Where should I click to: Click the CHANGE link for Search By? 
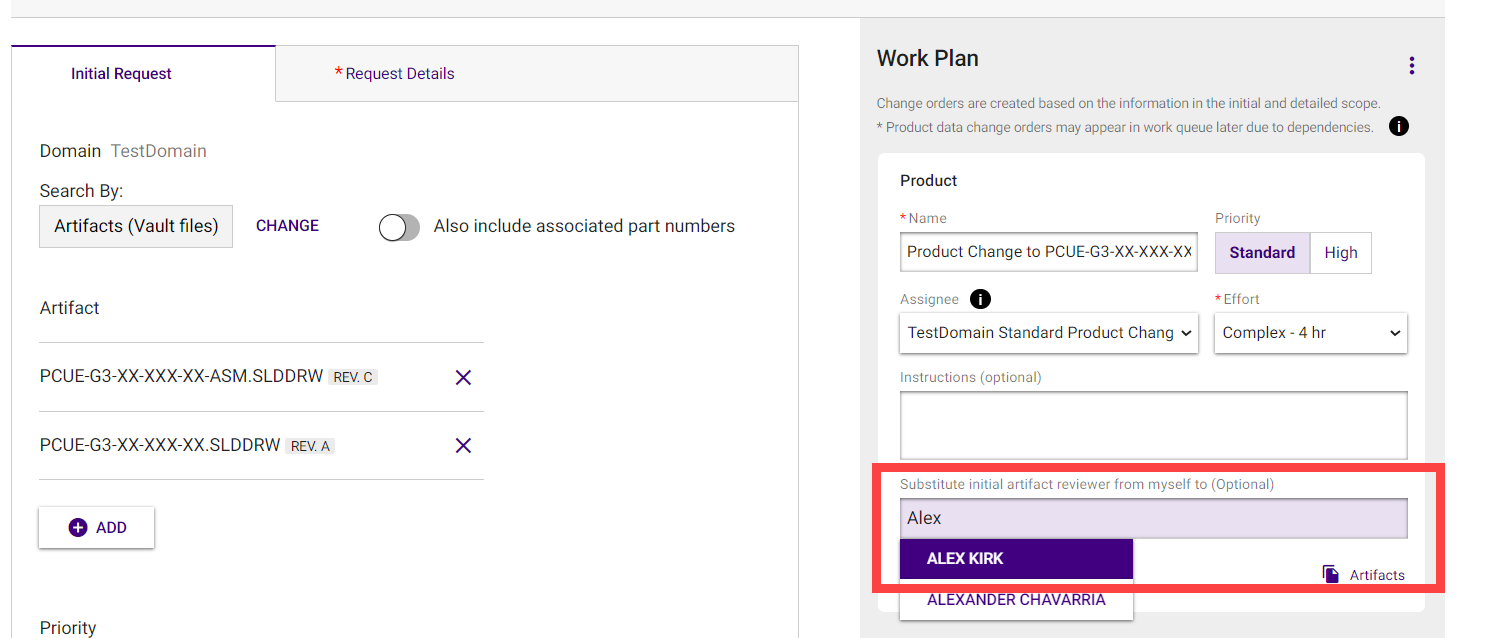coord(287,226)
